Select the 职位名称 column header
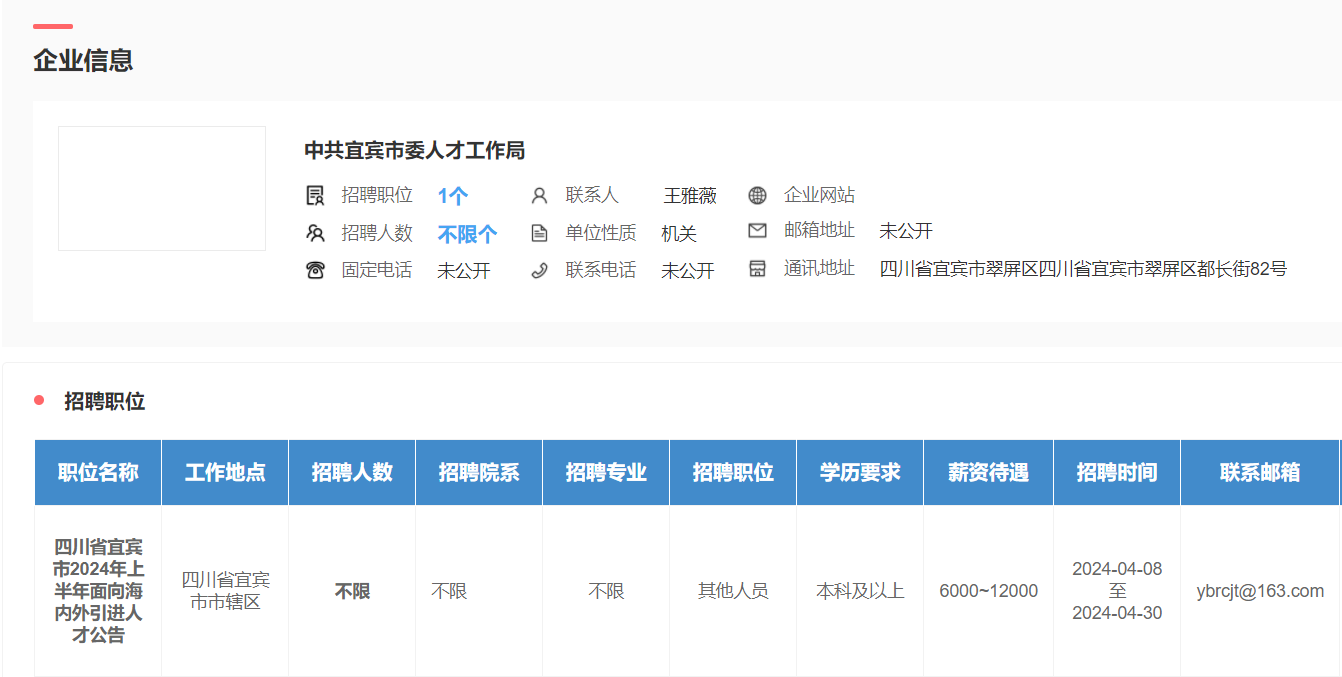1342x677 pixels. click(x=98, y=472)
